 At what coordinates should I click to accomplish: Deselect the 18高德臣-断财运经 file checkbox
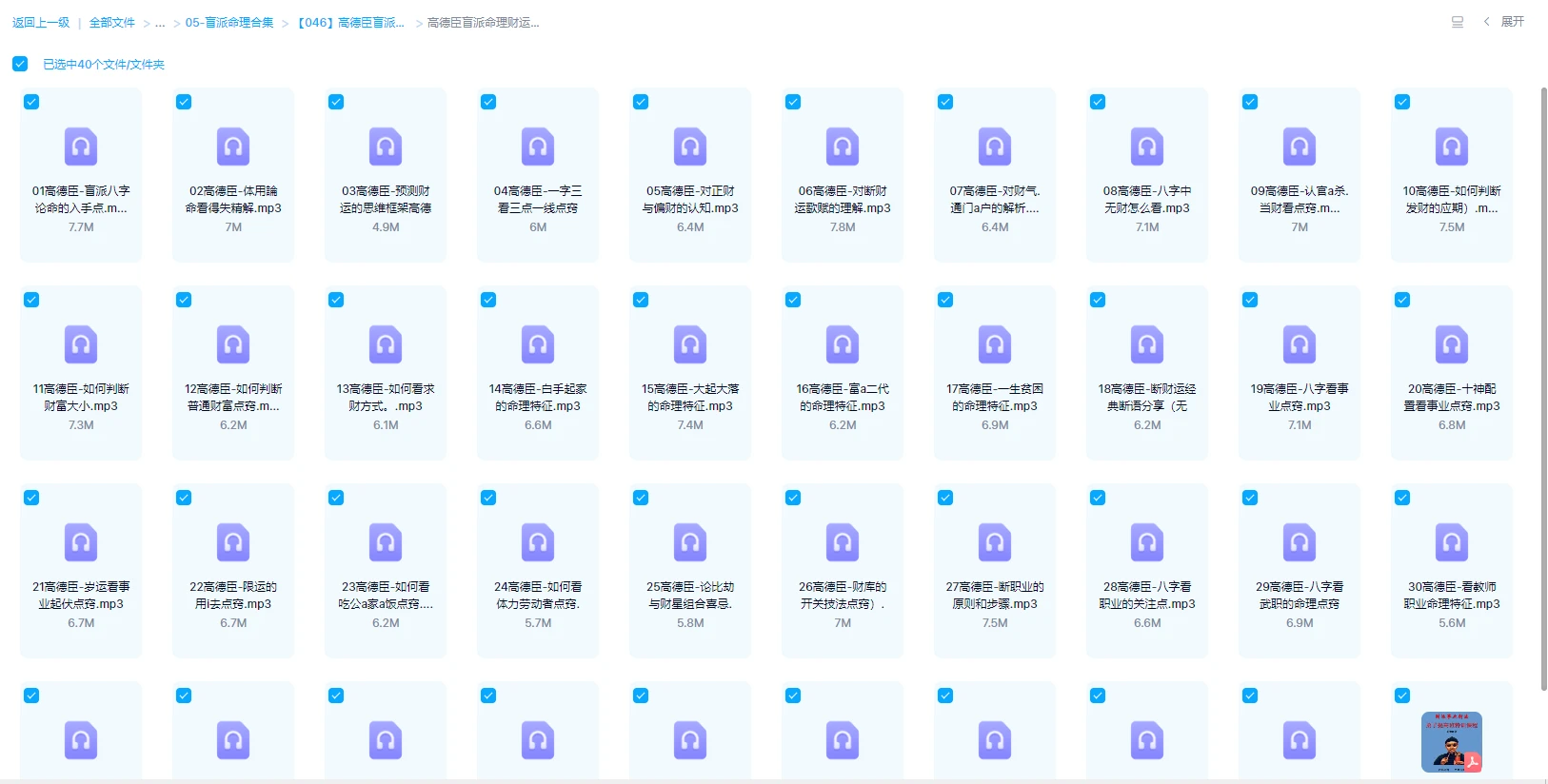pos(1098,300)
